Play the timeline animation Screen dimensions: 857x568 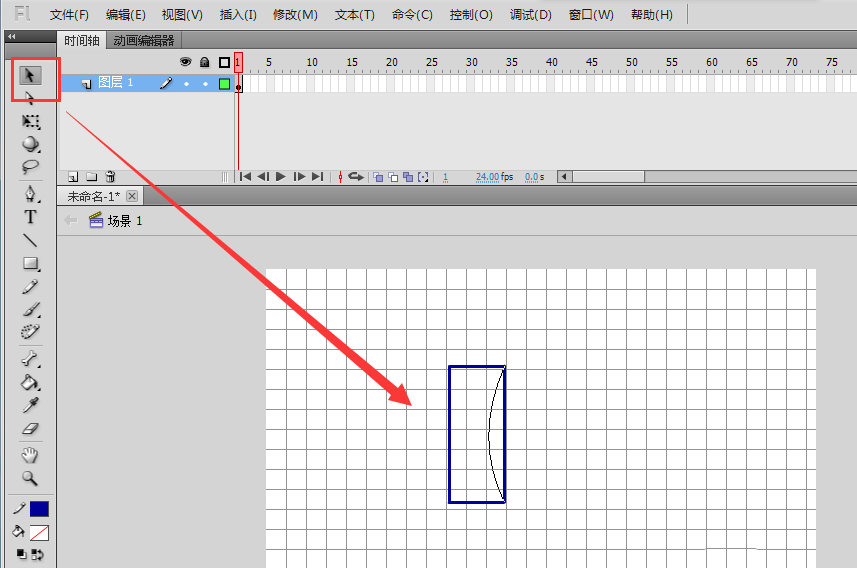coord(281,177)
